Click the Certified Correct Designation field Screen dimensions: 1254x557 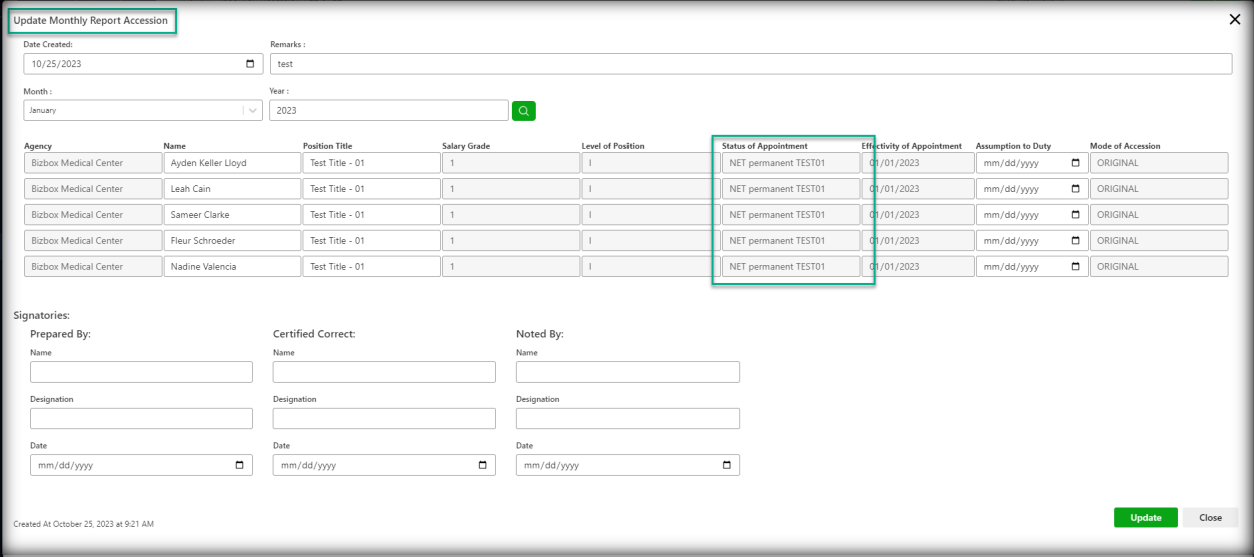384,419
